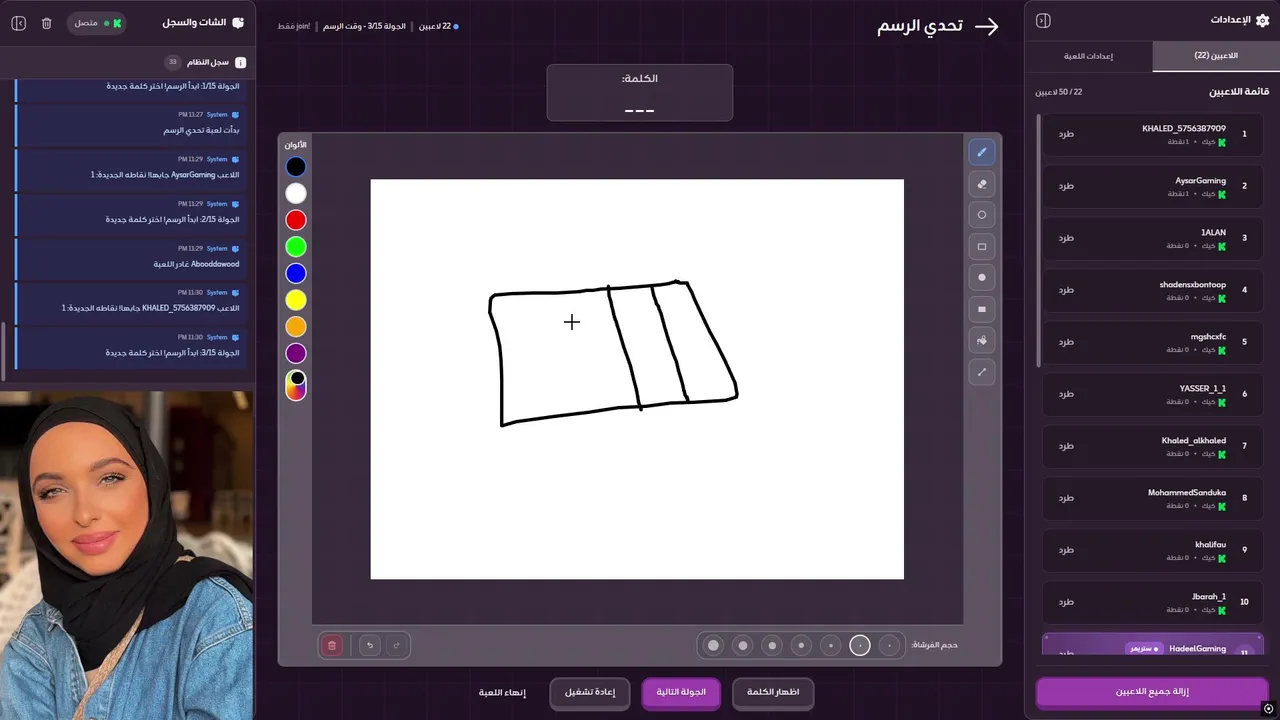Screen dimensions: 1280x720
Task: Delete chat log with trash icon
Action: click(46, 22)
